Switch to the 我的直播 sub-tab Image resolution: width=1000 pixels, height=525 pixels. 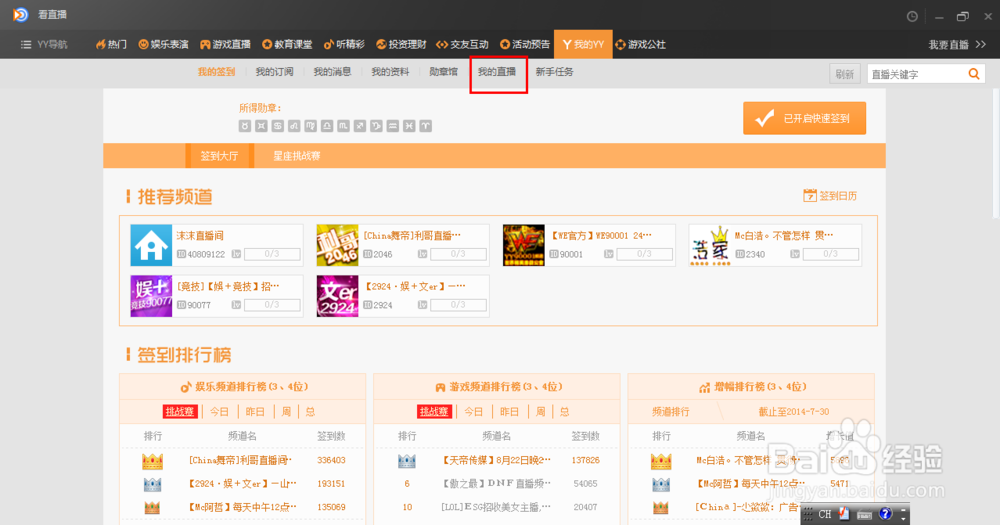[x=497, y=72]
